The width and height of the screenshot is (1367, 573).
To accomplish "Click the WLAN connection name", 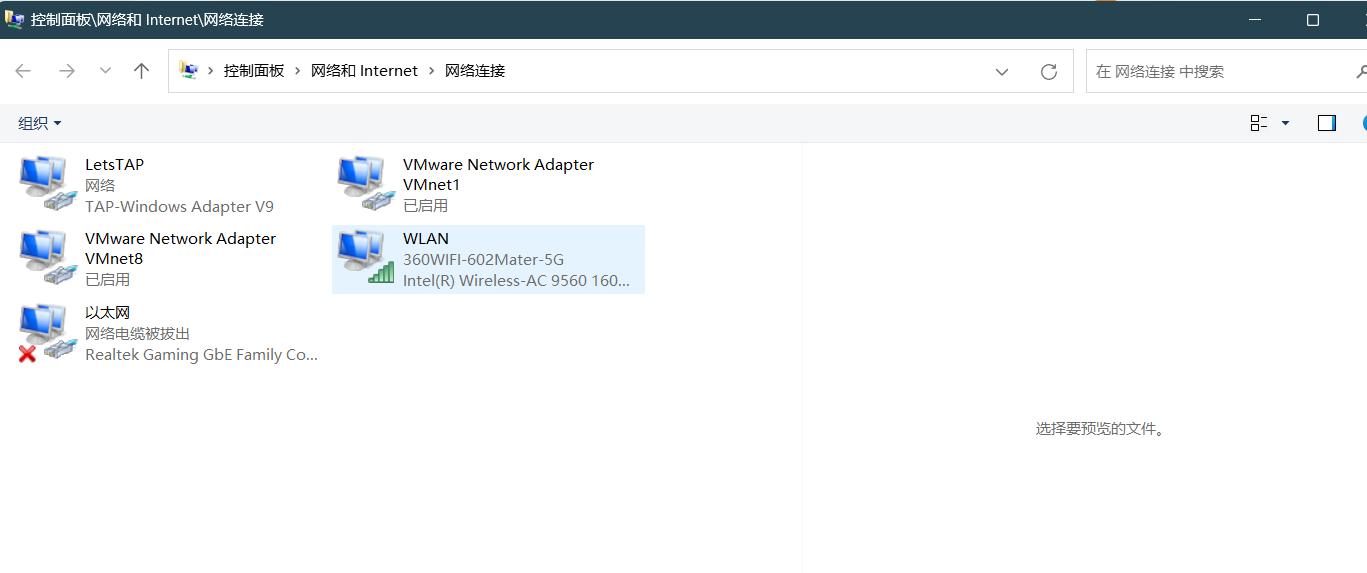I will [426, 238].
